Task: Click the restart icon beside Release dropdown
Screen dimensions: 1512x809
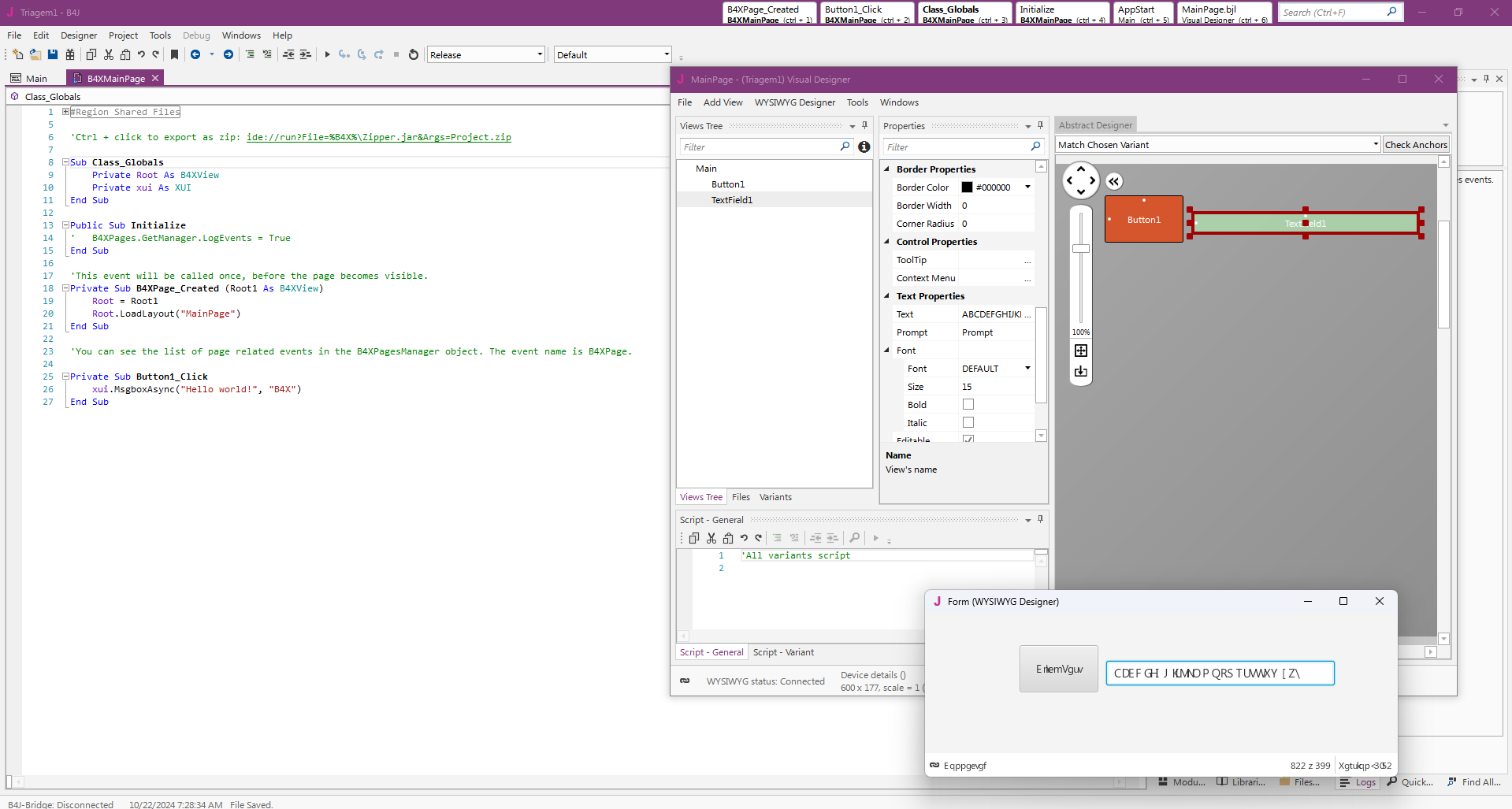Action: (x=414, y=54)
